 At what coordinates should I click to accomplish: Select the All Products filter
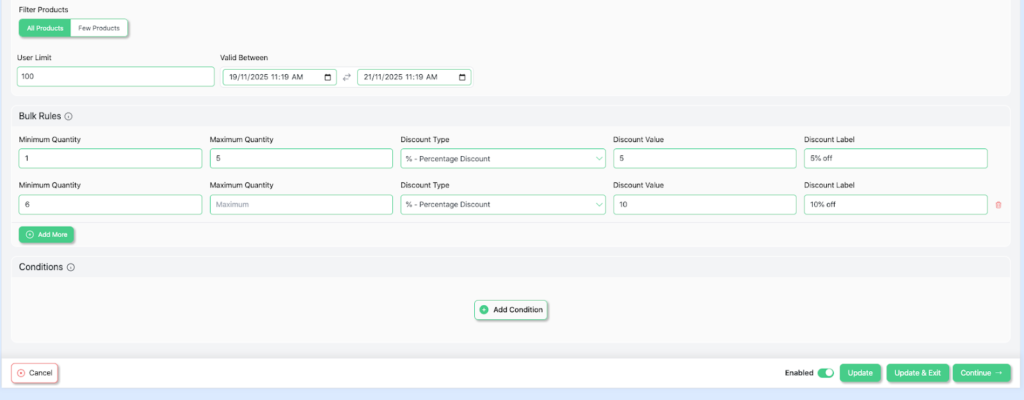(45, 28)
